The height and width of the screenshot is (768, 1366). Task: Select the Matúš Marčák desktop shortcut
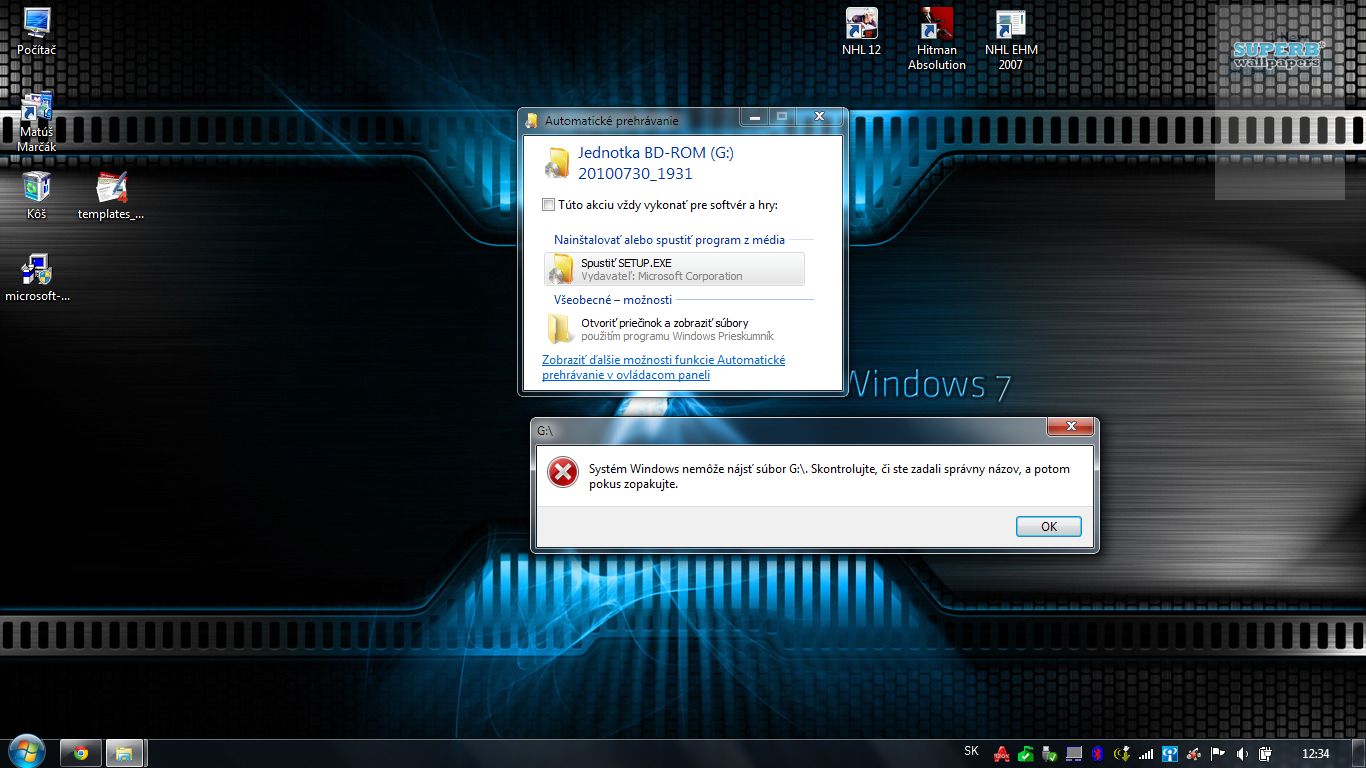pyautogui.click(x=37, y=121)
